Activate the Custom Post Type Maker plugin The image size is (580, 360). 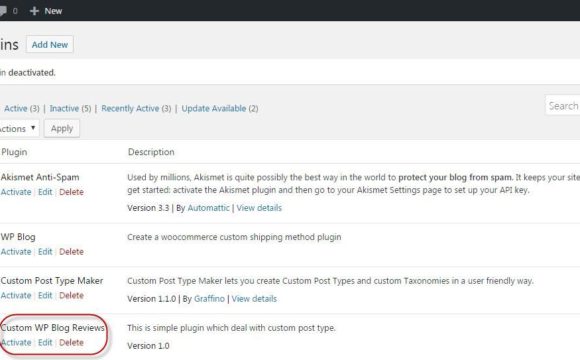(16, 295)
